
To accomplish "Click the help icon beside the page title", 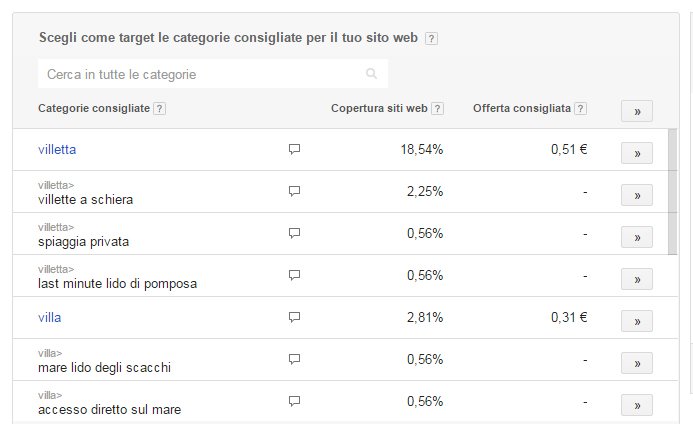I will pos(431,38).
